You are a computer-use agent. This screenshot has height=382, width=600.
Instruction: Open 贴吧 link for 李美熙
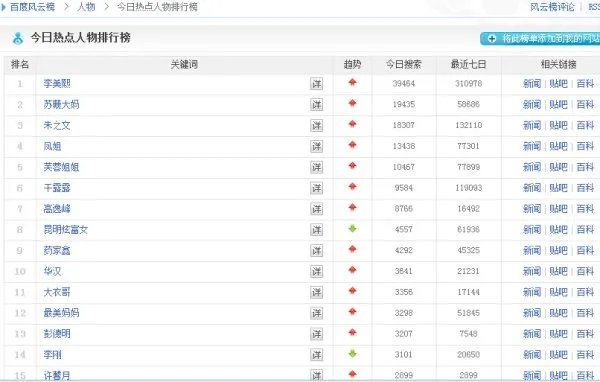[x=558, y=83]
